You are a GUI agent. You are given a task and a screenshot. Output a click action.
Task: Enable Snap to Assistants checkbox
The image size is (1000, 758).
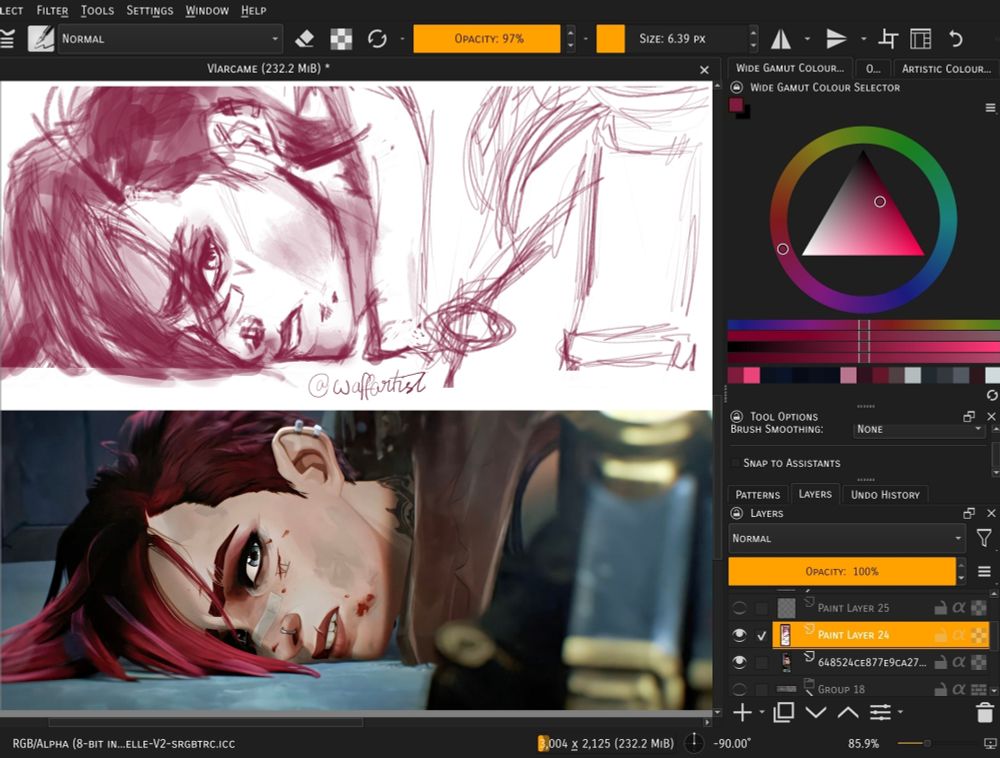coord(735,463)
